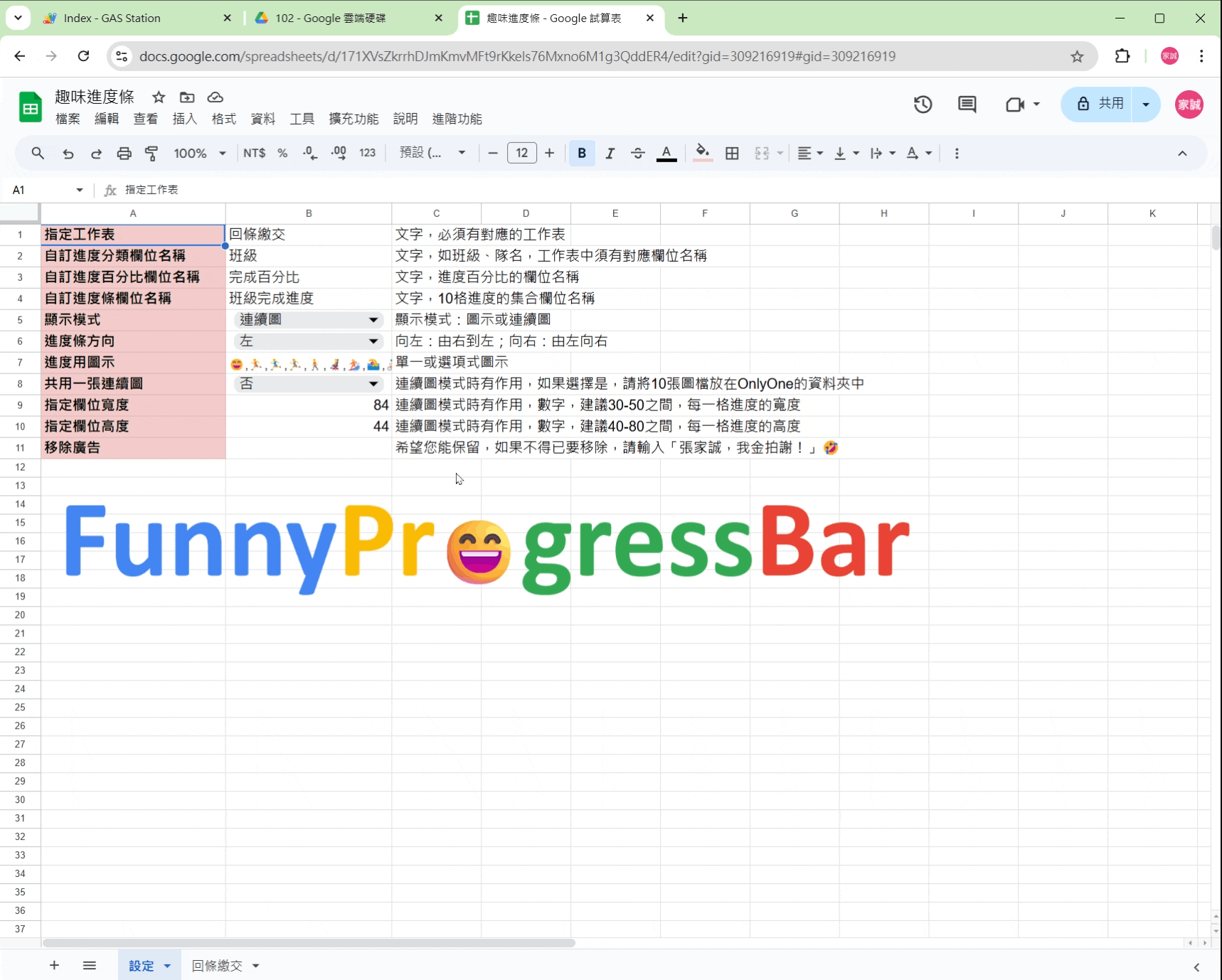The width and height of the screenshot is (1222, 980).
Task: Start a Meet call camera icon
Action: pos(1015,105)
